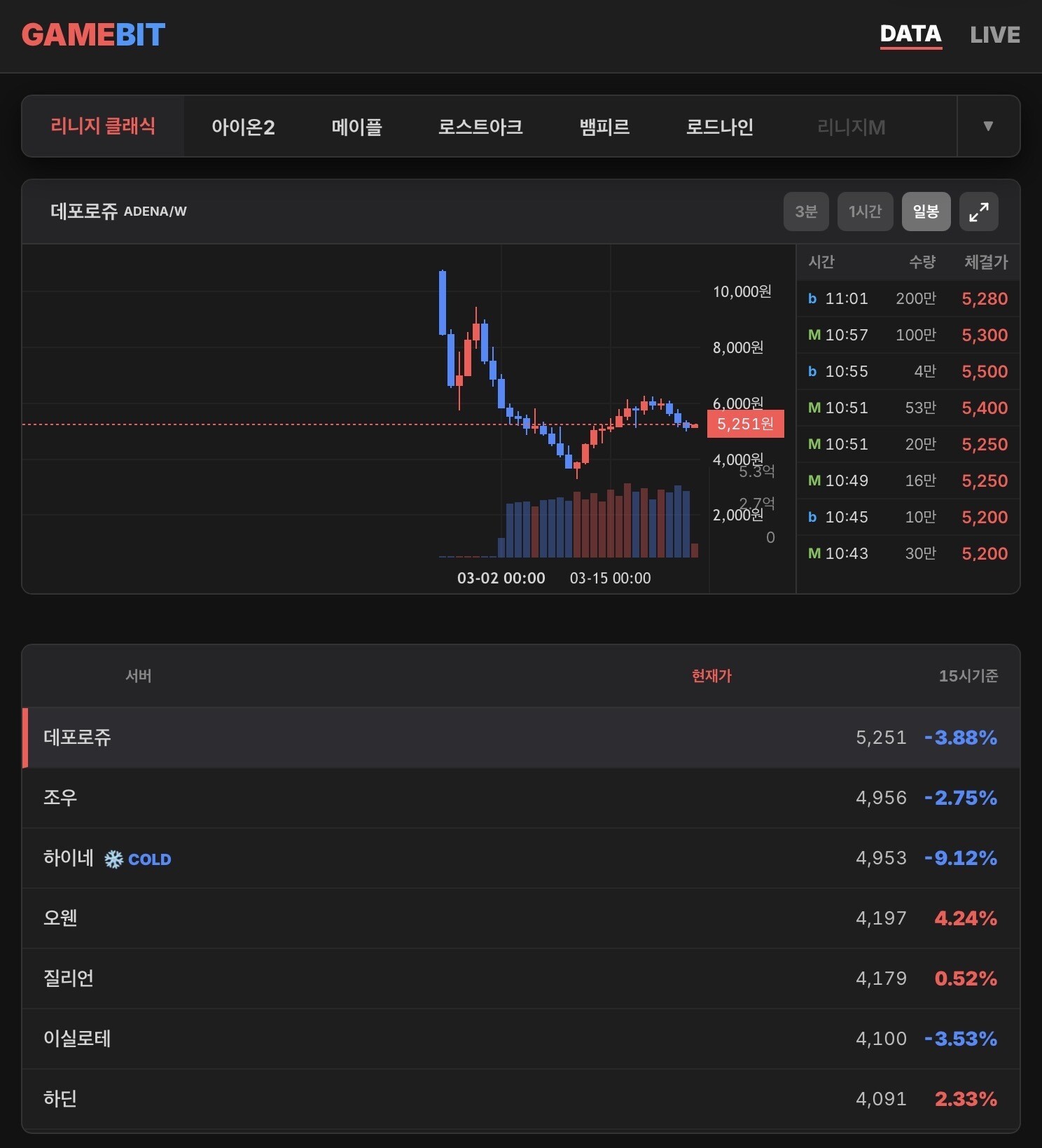
Task: Select the 하딘 server row
Action: [x=520, y=1099]
